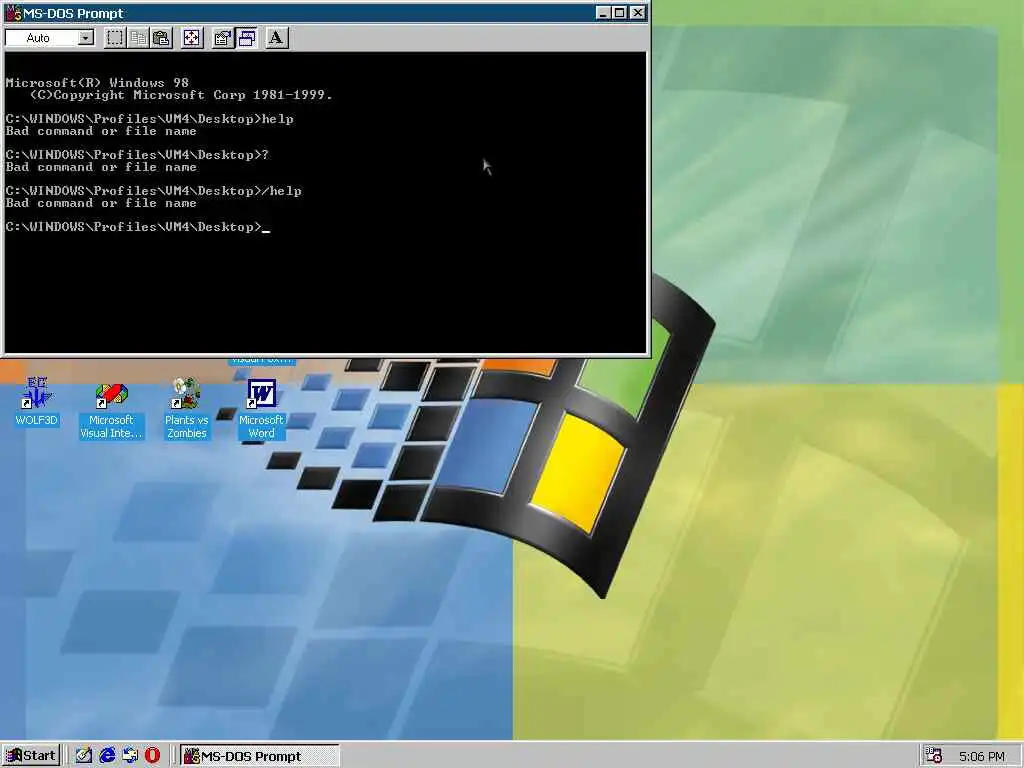Click the MS-DOS window system menu icon
Image resolution: width=1024 pixels, height=768 pixels.
pyautogui.click(x=13, y=13)
